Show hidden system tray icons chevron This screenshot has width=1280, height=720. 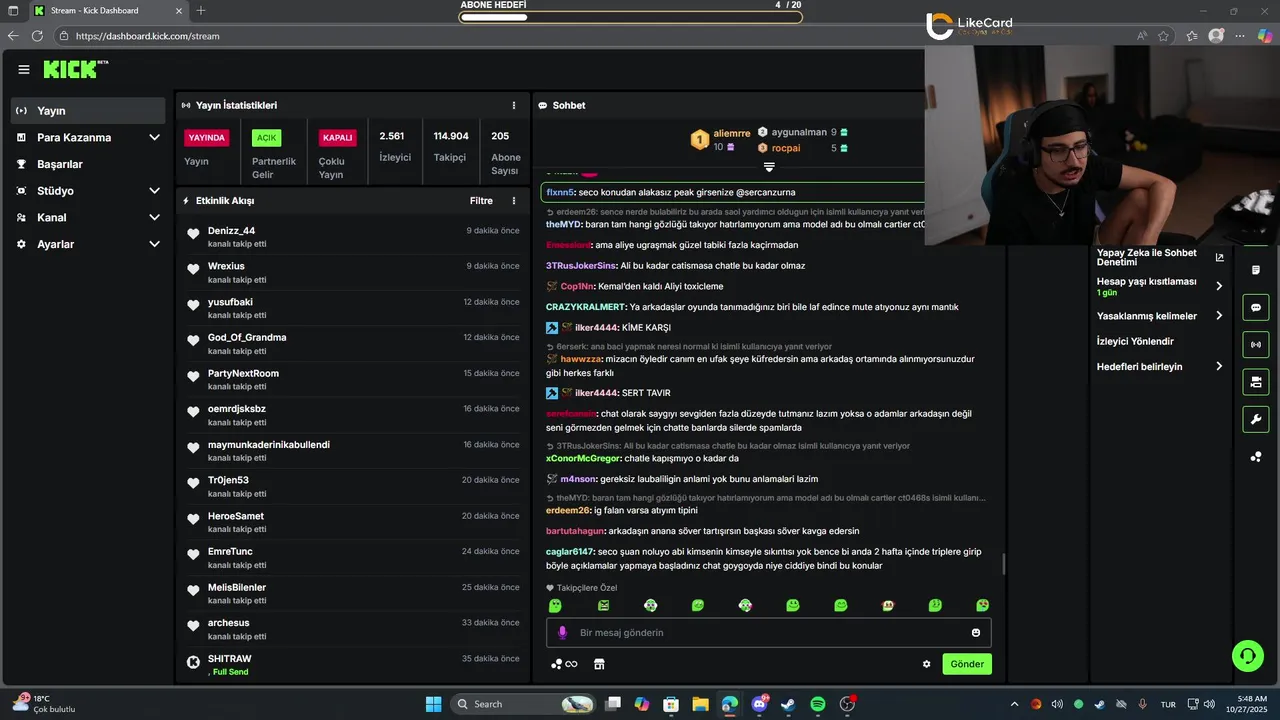(x=1014, y=704)
